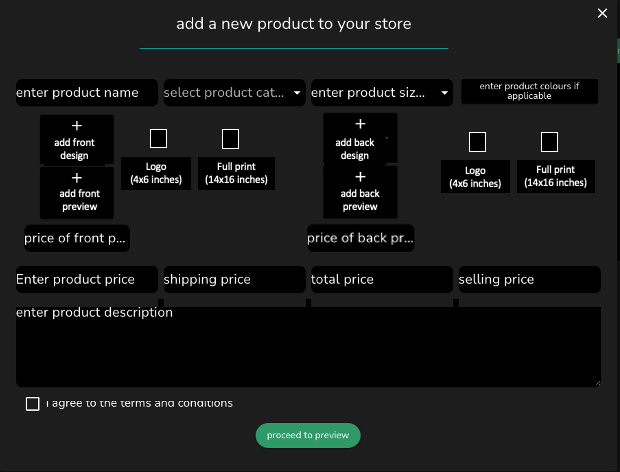Click the add back design plus icon
Viewport: 620px width, 472px height.
pyautogui.click(x=360, y=125)
